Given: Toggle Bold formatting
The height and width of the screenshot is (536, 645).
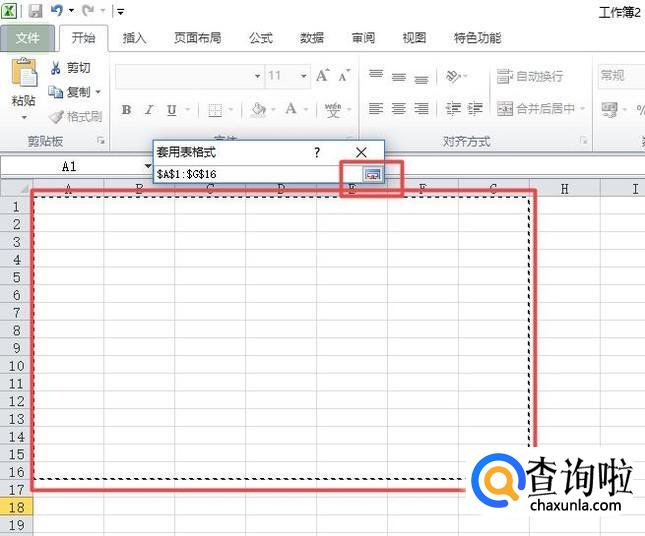Looking at the screenshot, I should [127, 110].
